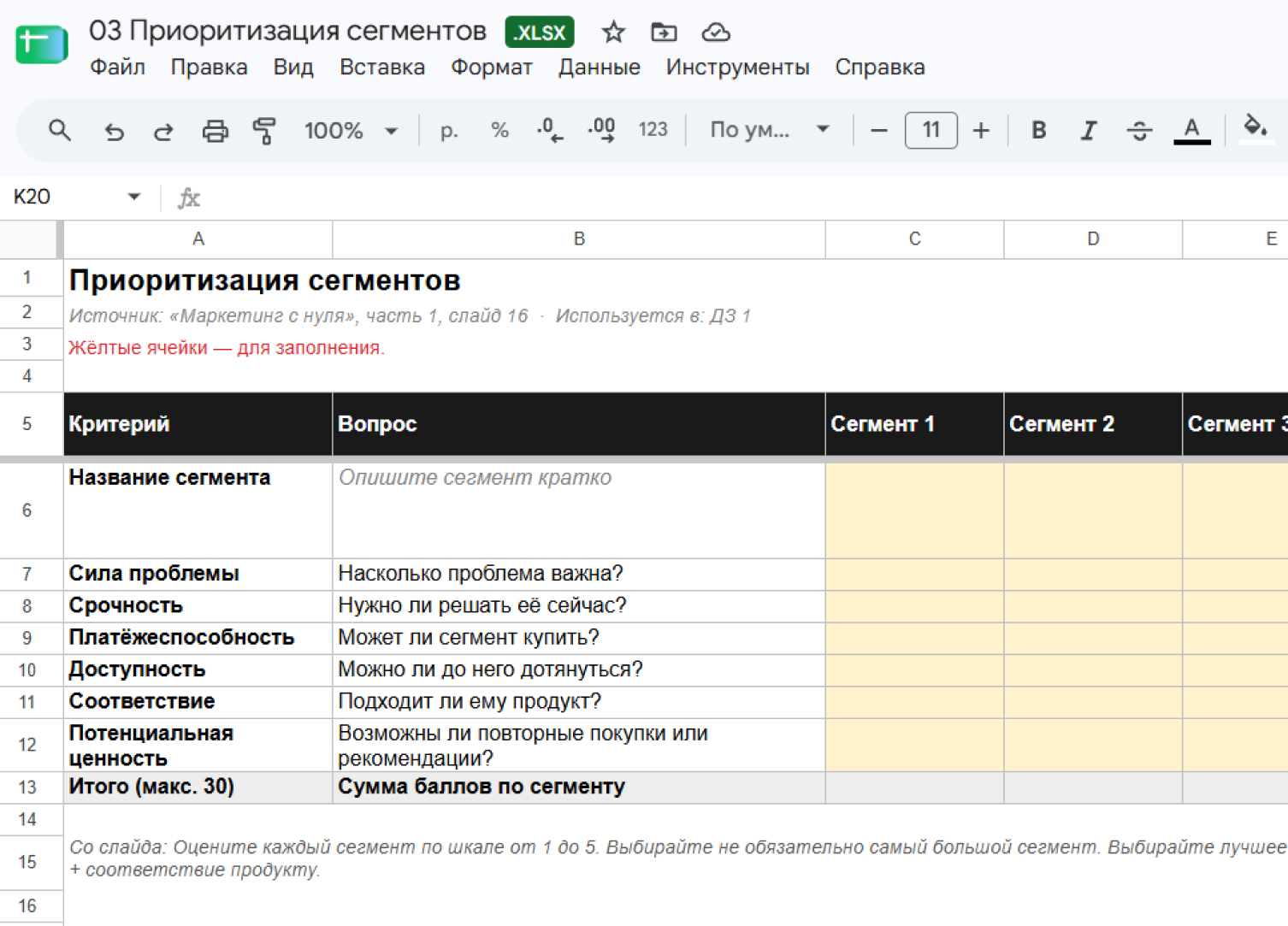The image size is (1288, 926).
Task: Click the .XLSX file format badge
Action: click(540, 32)
